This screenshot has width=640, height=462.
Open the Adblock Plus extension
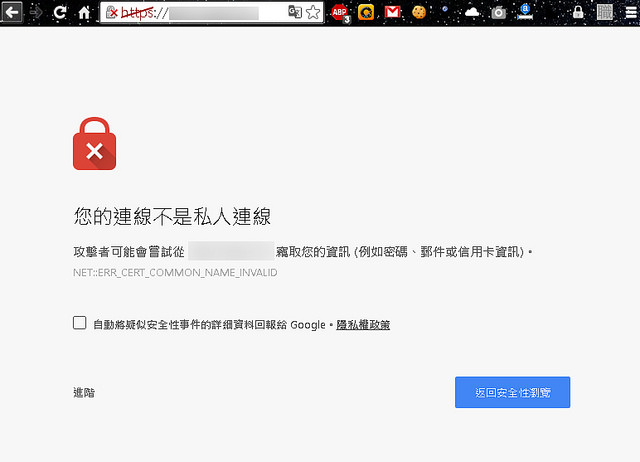(x=340, y=13)
